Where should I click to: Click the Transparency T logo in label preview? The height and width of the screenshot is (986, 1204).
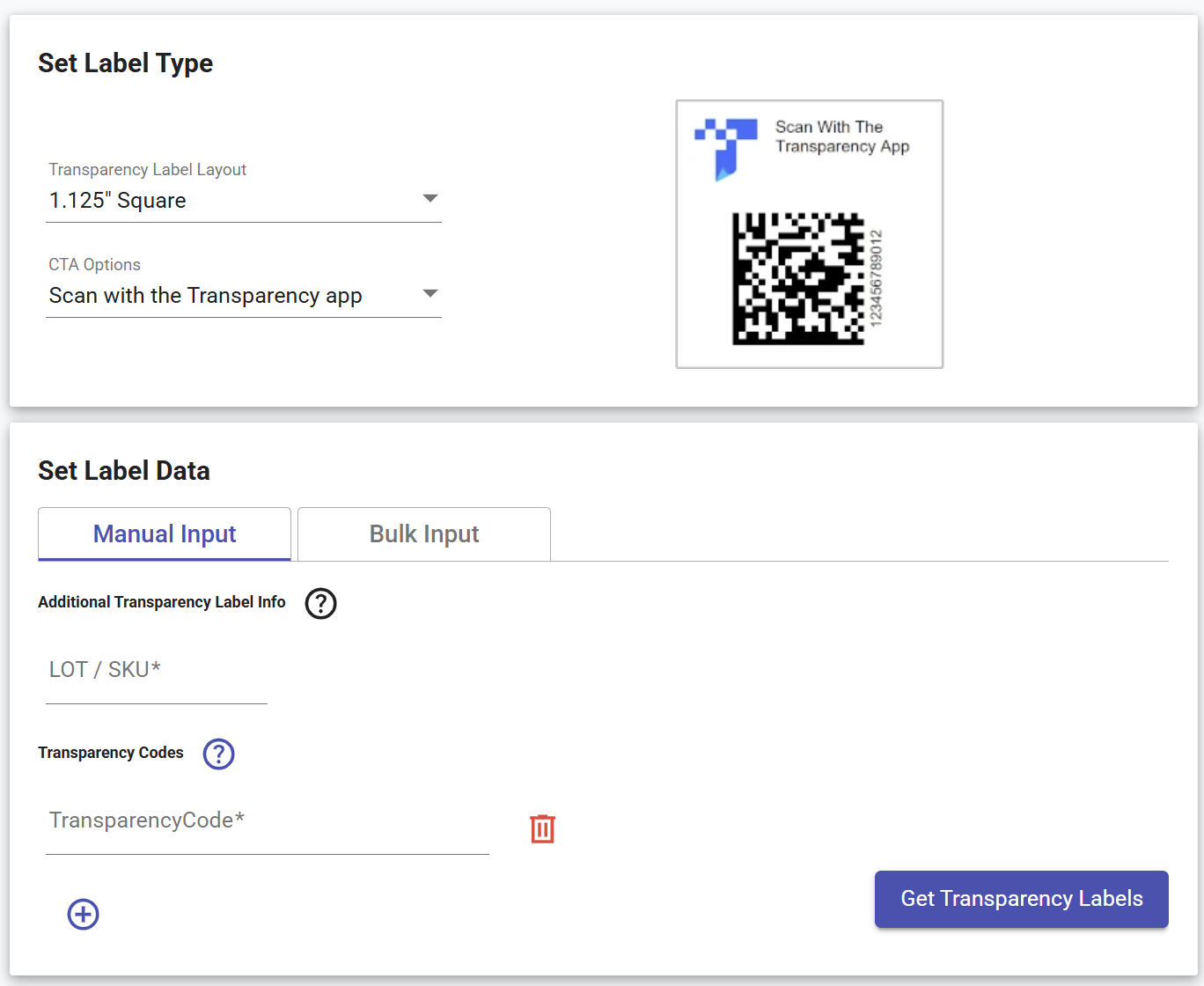(726, 150)
